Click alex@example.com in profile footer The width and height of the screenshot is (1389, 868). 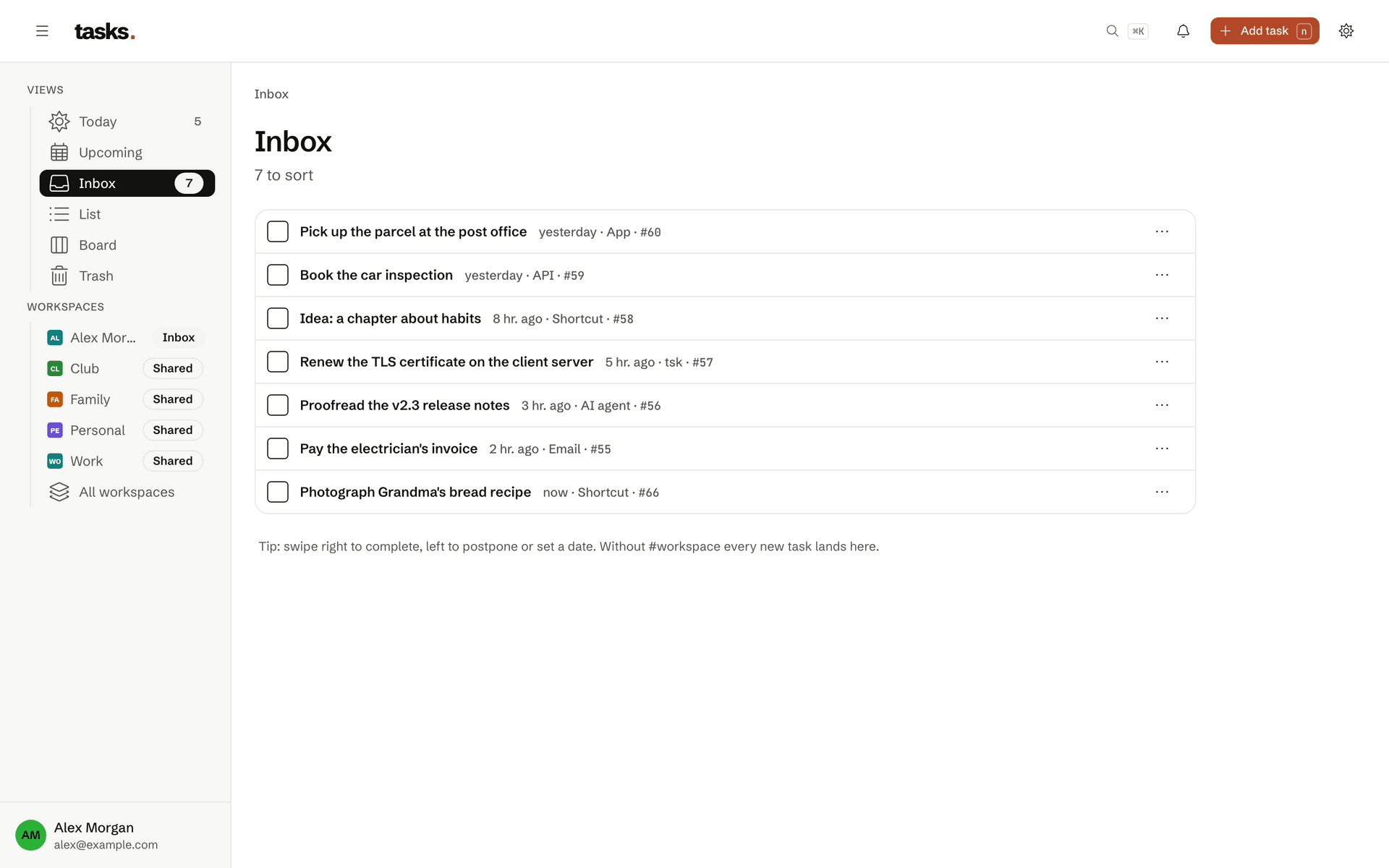(106, 845)
